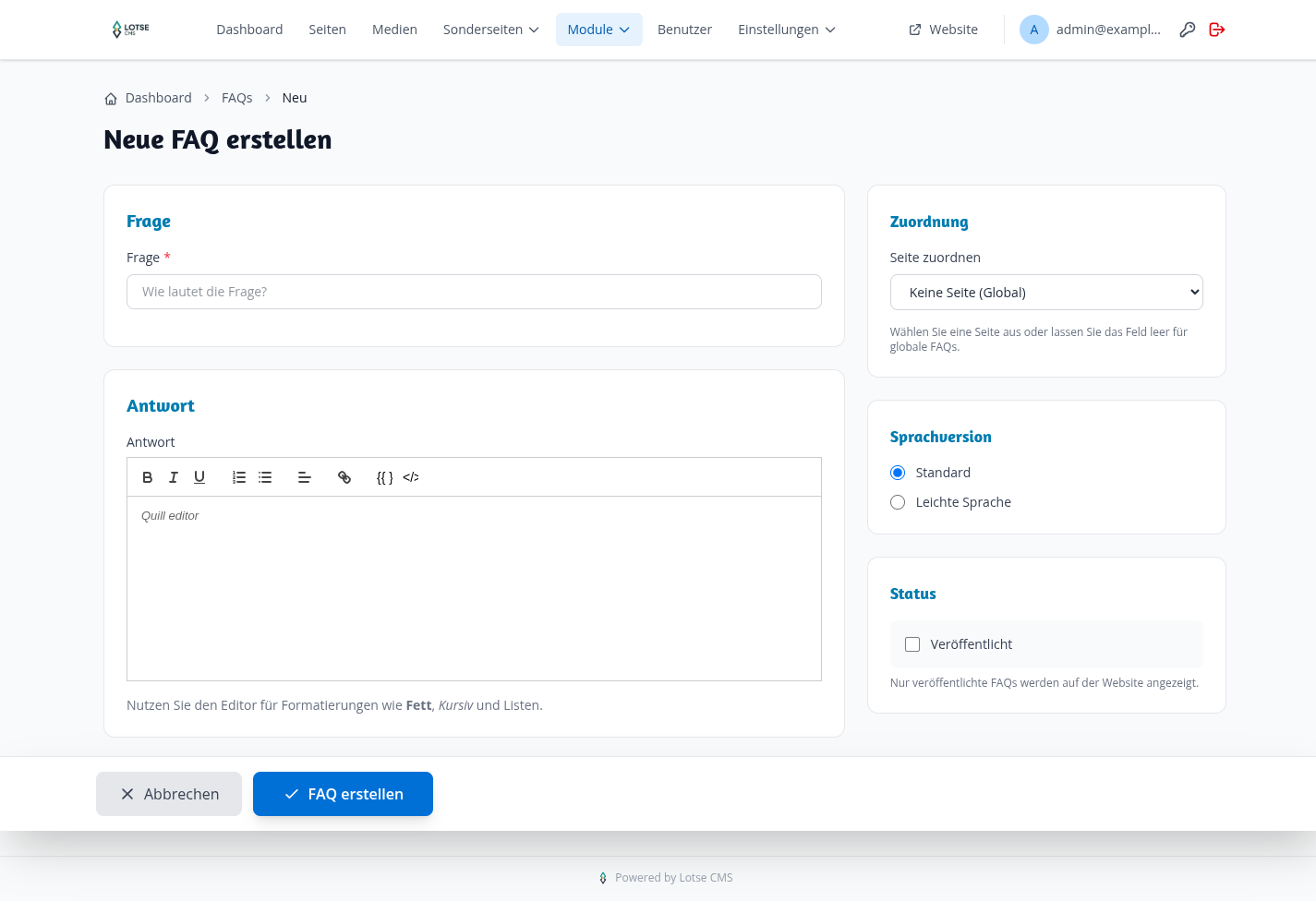Focus the Frage input field

click(x=474, y=292)
